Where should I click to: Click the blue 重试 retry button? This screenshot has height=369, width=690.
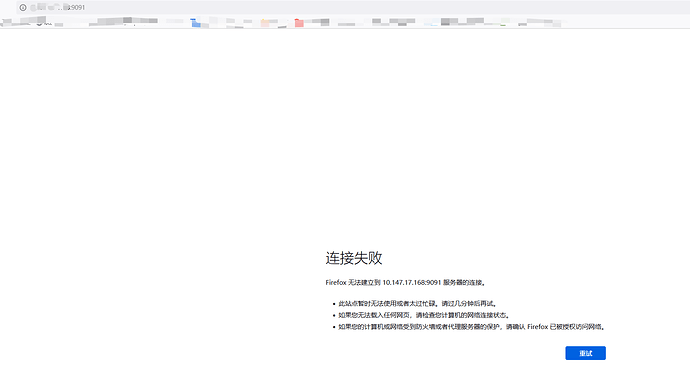click(585, 353)
